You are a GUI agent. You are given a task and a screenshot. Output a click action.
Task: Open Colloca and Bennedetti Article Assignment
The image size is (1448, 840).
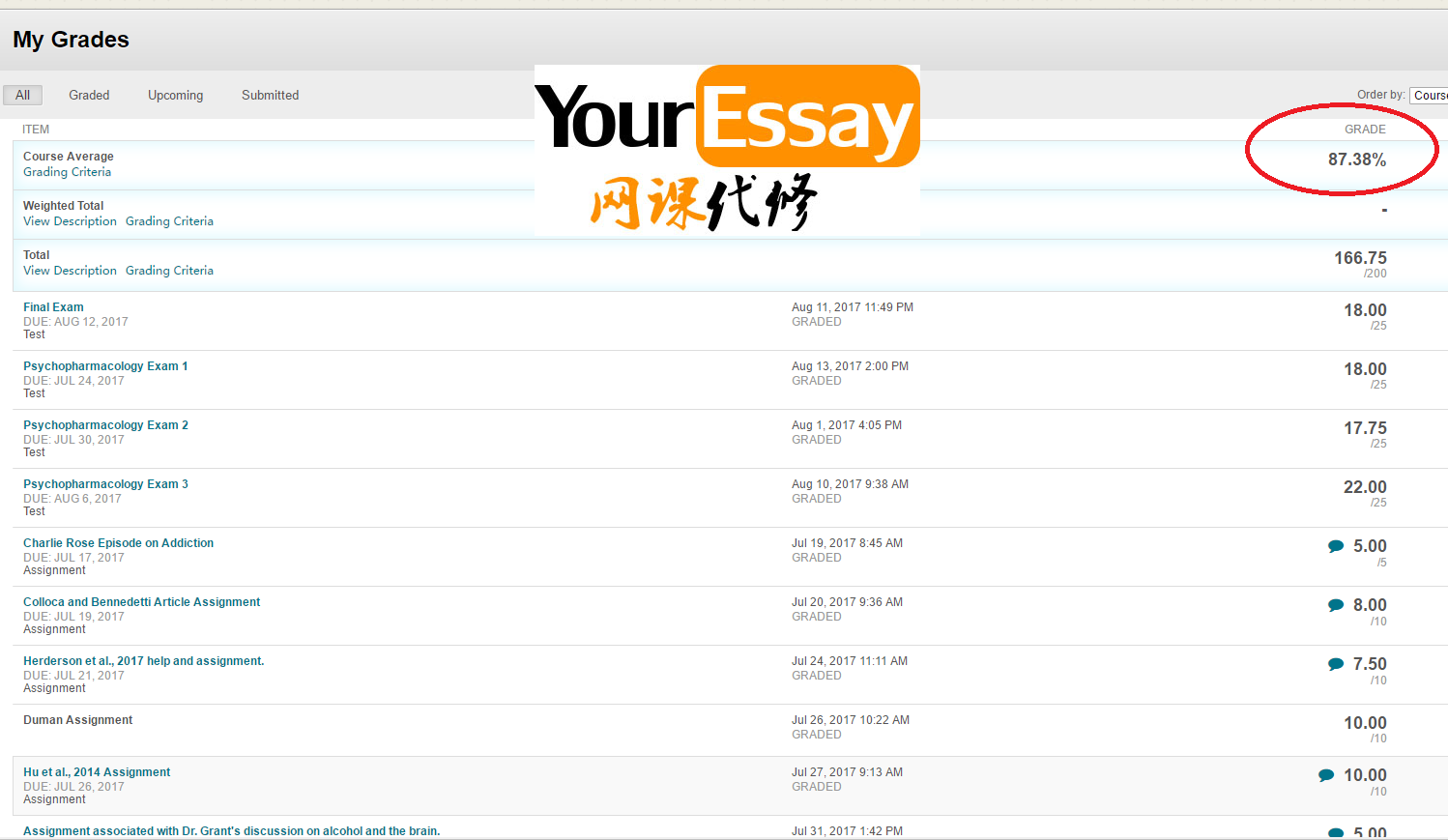(141, 602)
